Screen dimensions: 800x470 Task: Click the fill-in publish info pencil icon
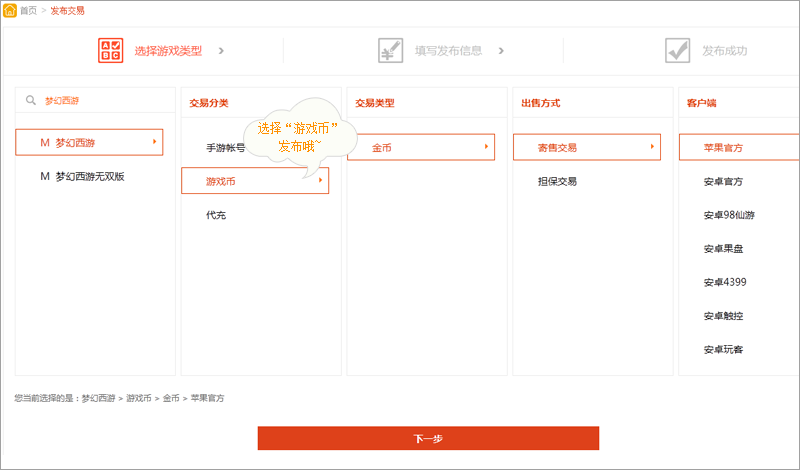point(390,50)
